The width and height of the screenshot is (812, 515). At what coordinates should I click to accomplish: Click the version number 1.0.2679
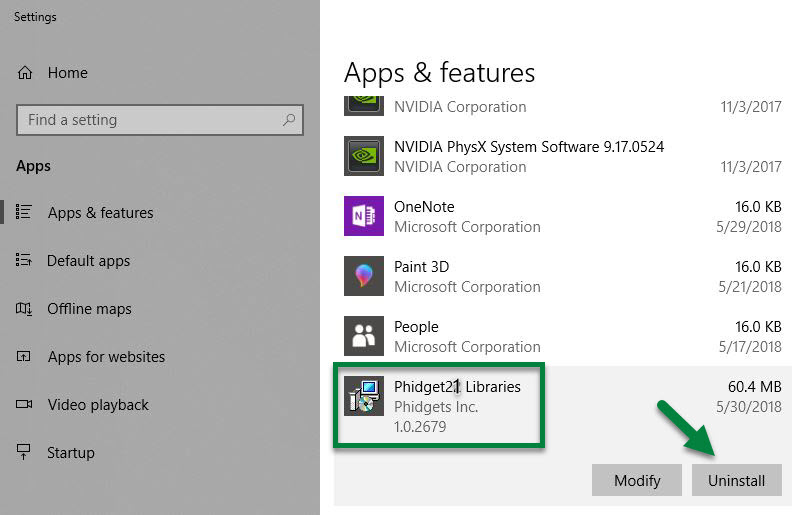[420, 427]
